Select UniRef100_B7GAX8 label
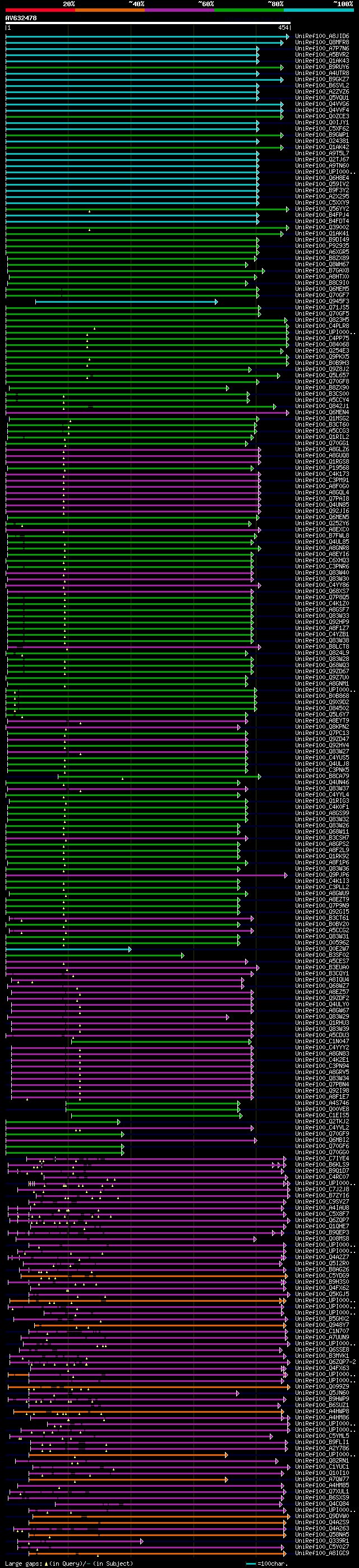 [323, 270]
